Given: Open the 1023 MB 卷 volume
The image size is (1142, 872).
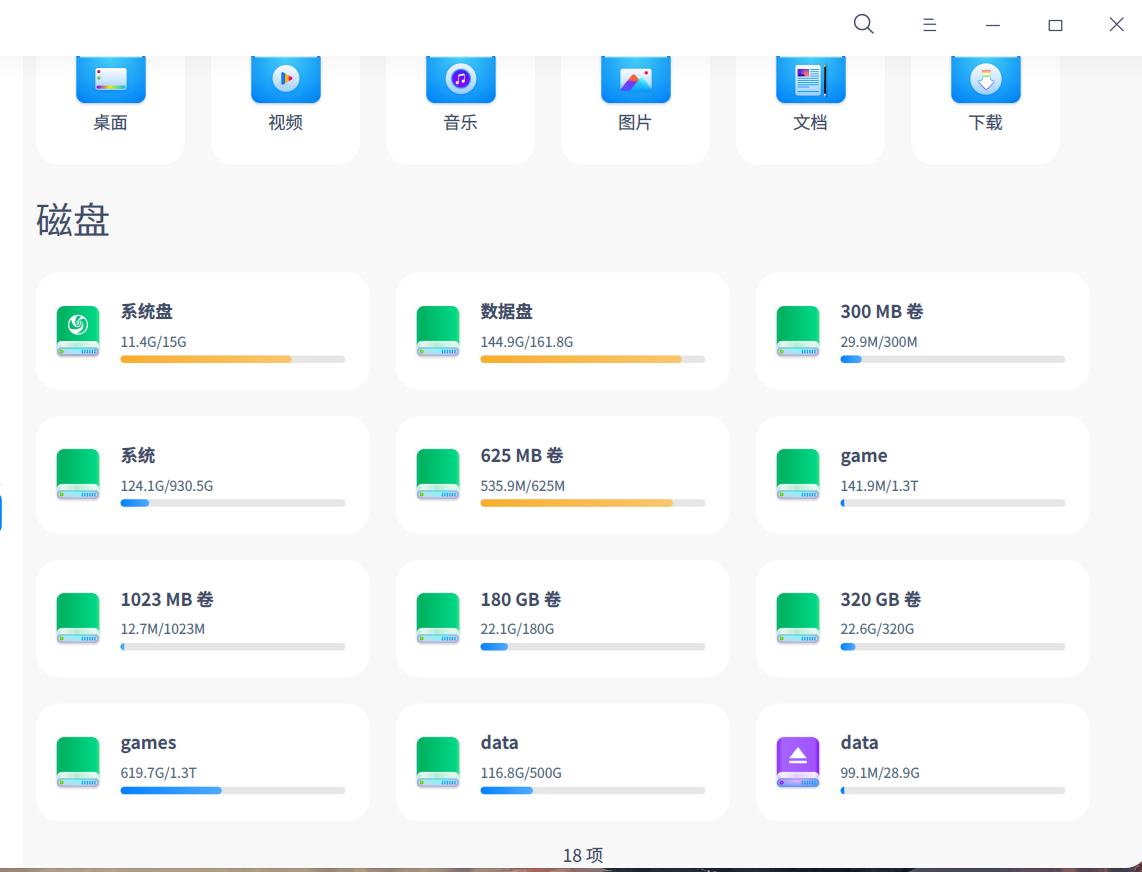Looking at the screenshot, I should 202,617.
